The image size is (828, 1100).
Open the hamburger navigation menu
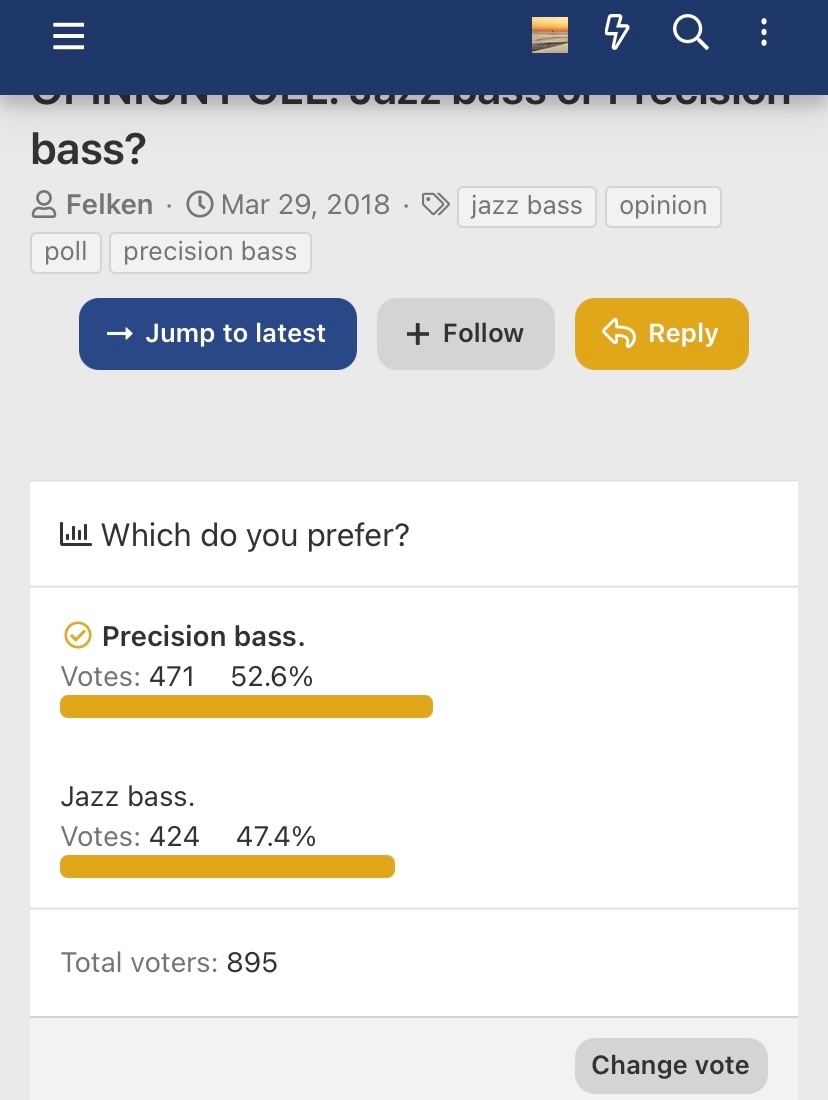69,36
